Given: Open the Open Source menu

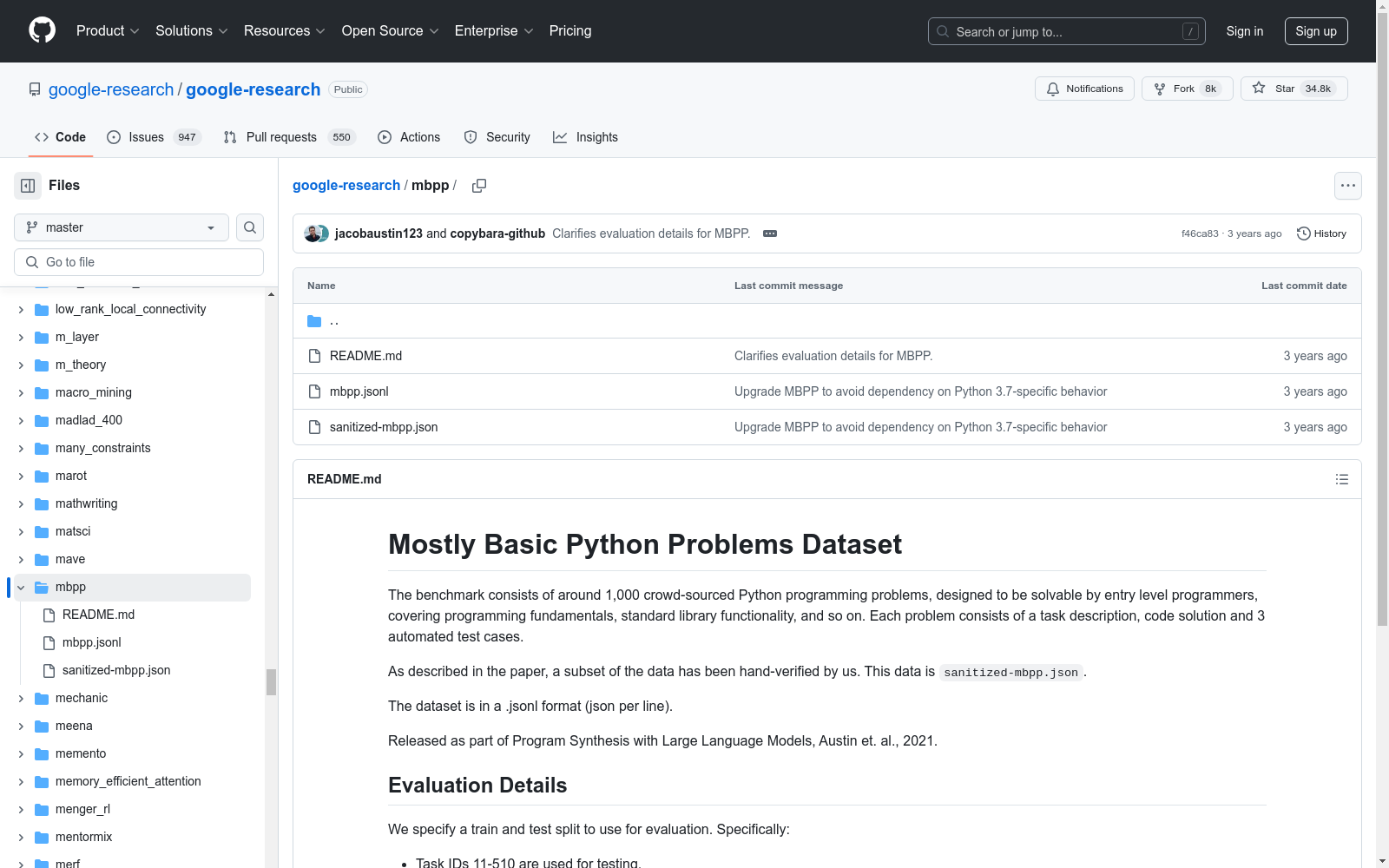Looking at the screenshot, I should 390,30.
